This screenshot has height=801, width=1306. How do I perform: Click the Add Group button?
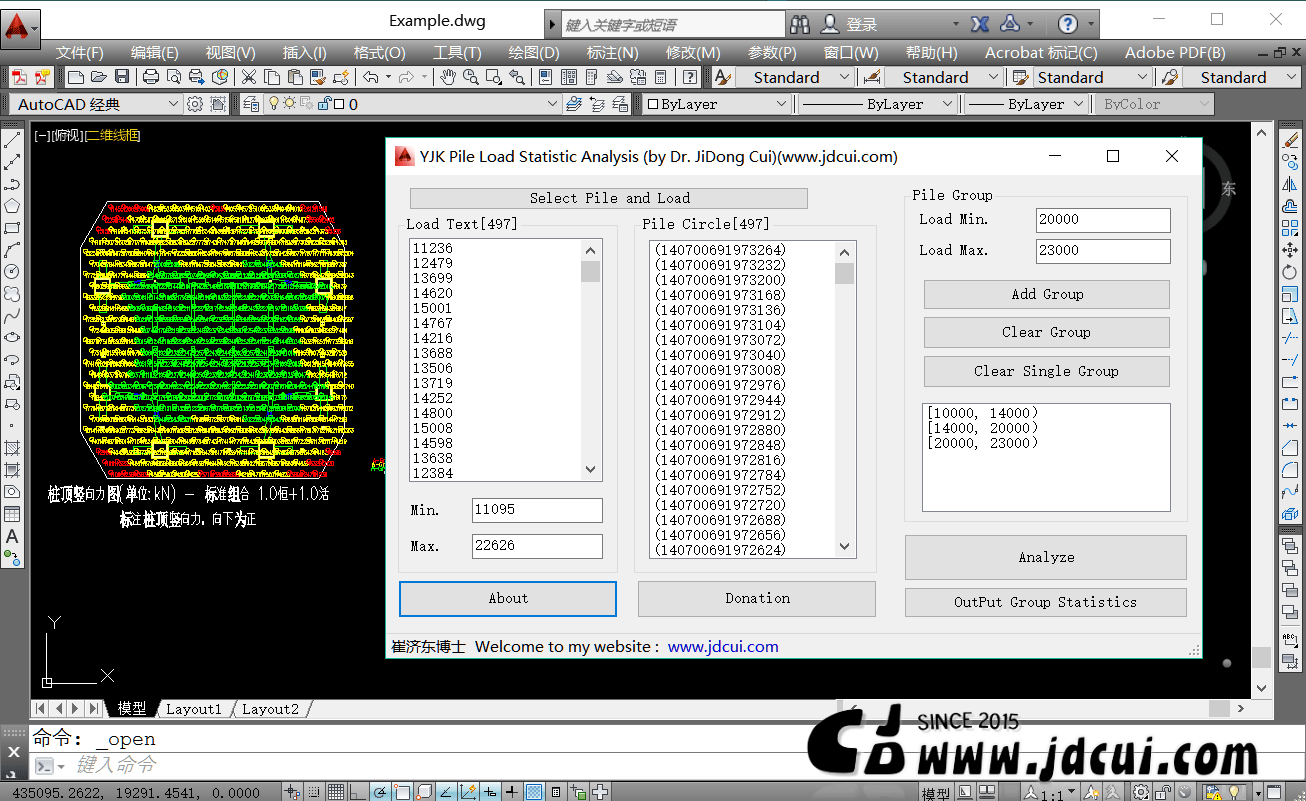click(x=1047, y=294)
